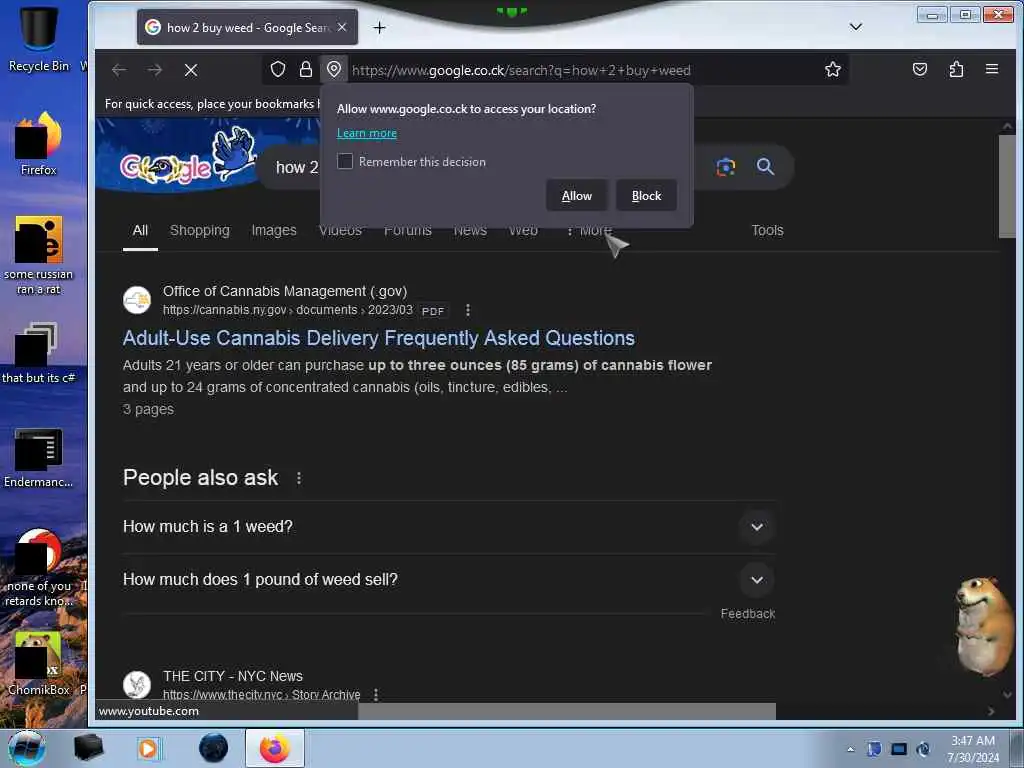
Task: Open the 'none of you' desktop shortcut
Action: point(39,568)
